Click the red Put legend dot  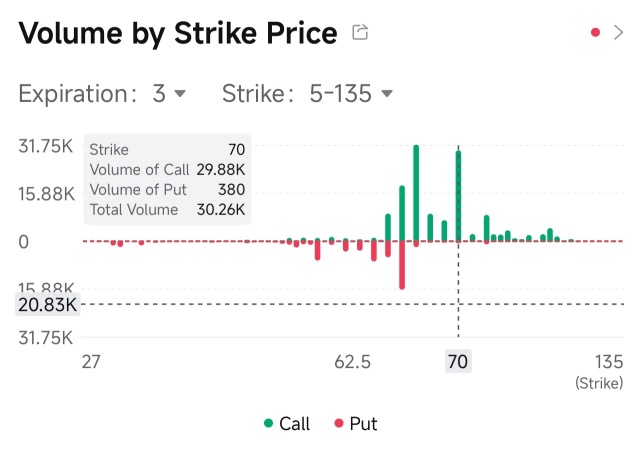pyautogui.click(x=339, y=423)
